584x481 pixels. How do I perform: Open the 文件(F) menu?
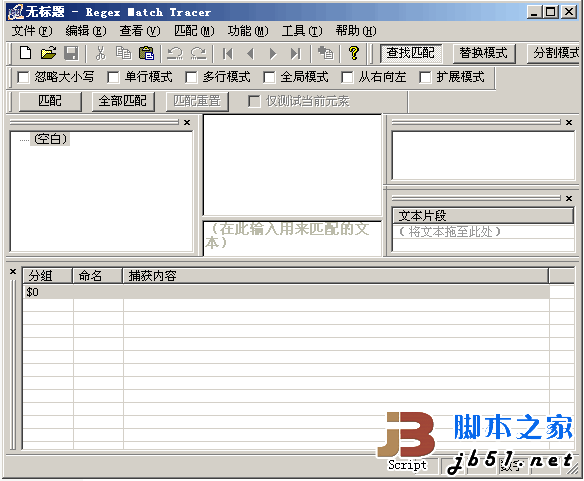pyautogui.click(x=32, y=31)
